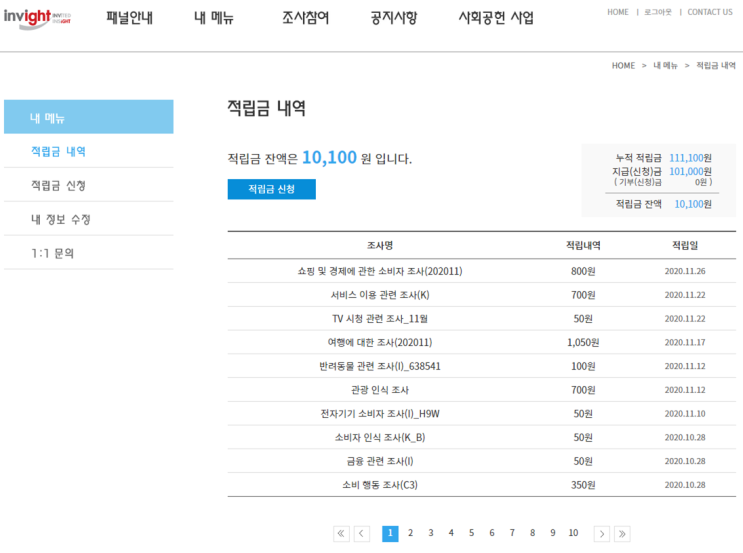Go to page 10
Image resolution: width=743 pixels, height=553 pixels.
(573, 533)
